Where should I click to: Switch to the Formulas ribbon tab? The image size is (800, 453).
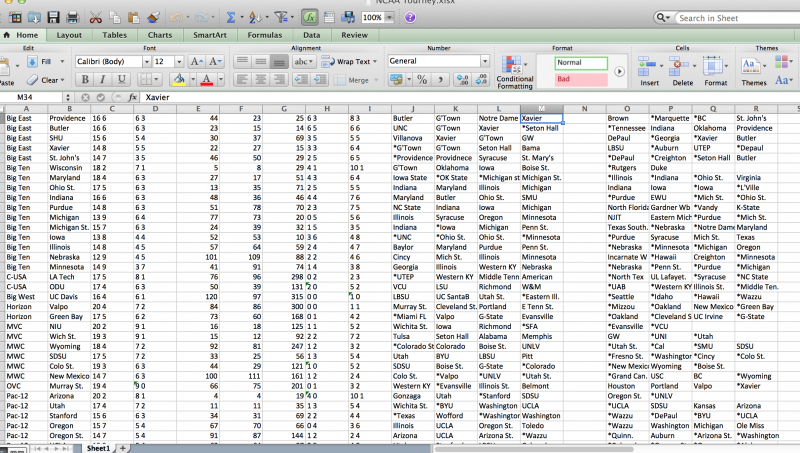(x=265, y=35)
